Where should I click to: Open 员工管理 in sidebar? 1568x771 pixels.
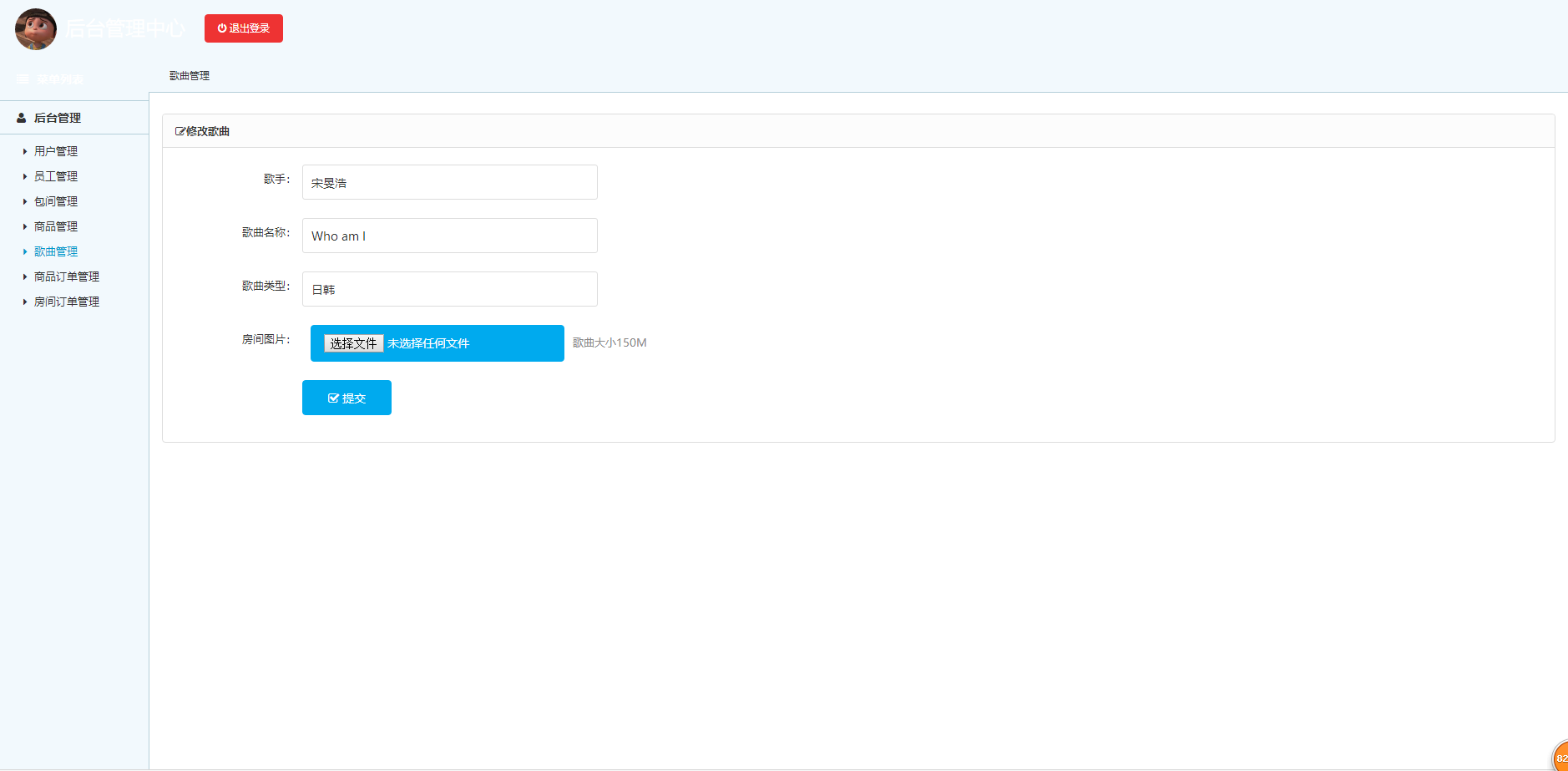tap(56, 176)
